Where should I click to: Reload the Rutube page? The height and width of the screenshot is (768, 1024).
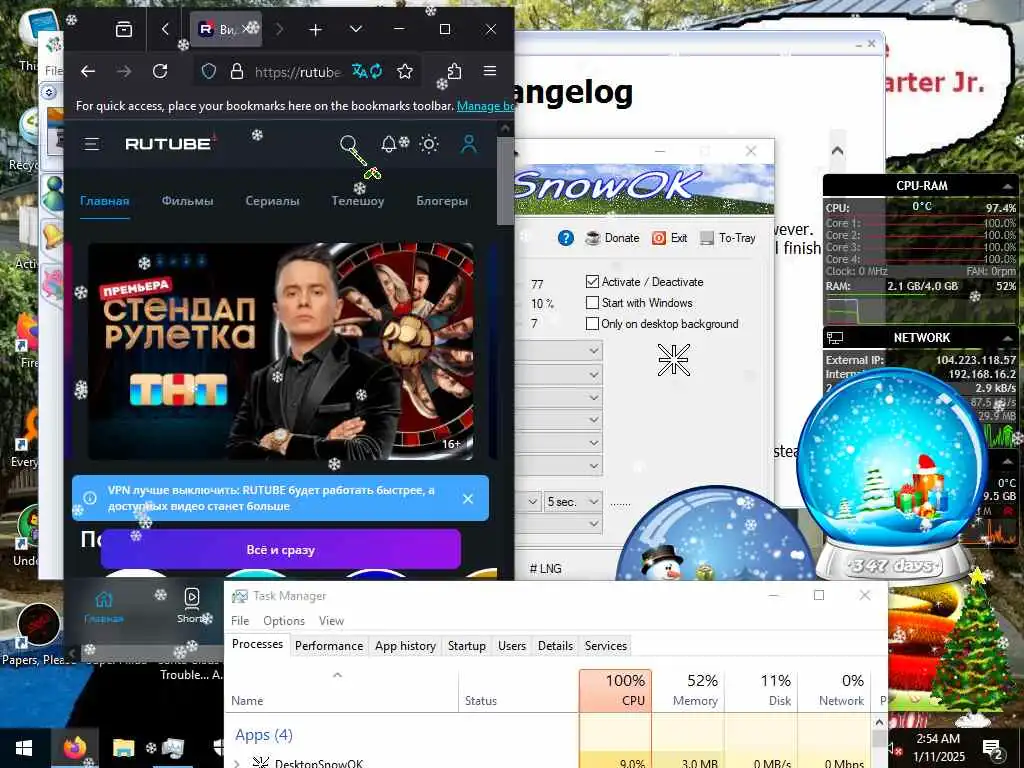click(x=160, y=71)
